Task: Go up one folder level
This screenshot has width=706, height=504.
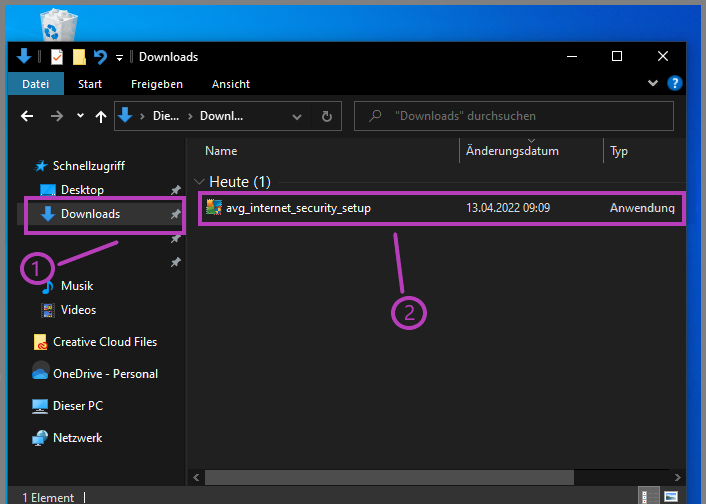Action: coord(101,117)
